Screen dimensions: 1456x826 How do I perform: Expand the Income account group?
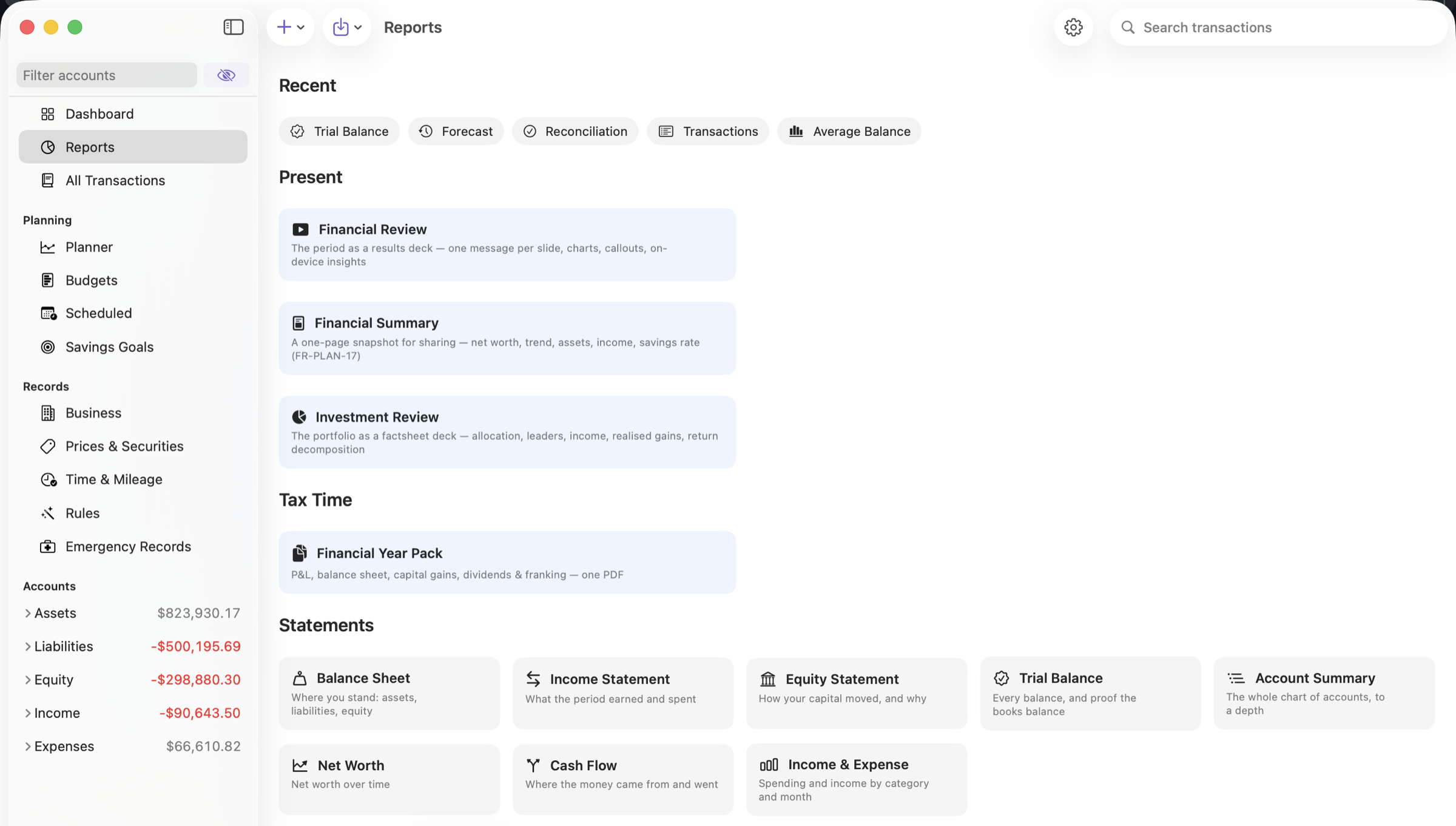click(27, 714)
